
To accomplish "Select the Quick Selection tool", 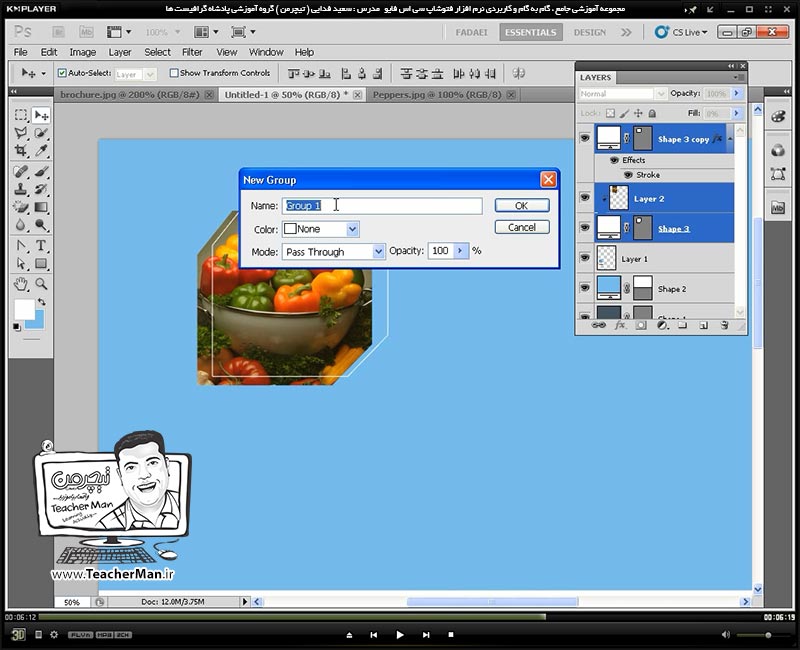I will point(41,133).
